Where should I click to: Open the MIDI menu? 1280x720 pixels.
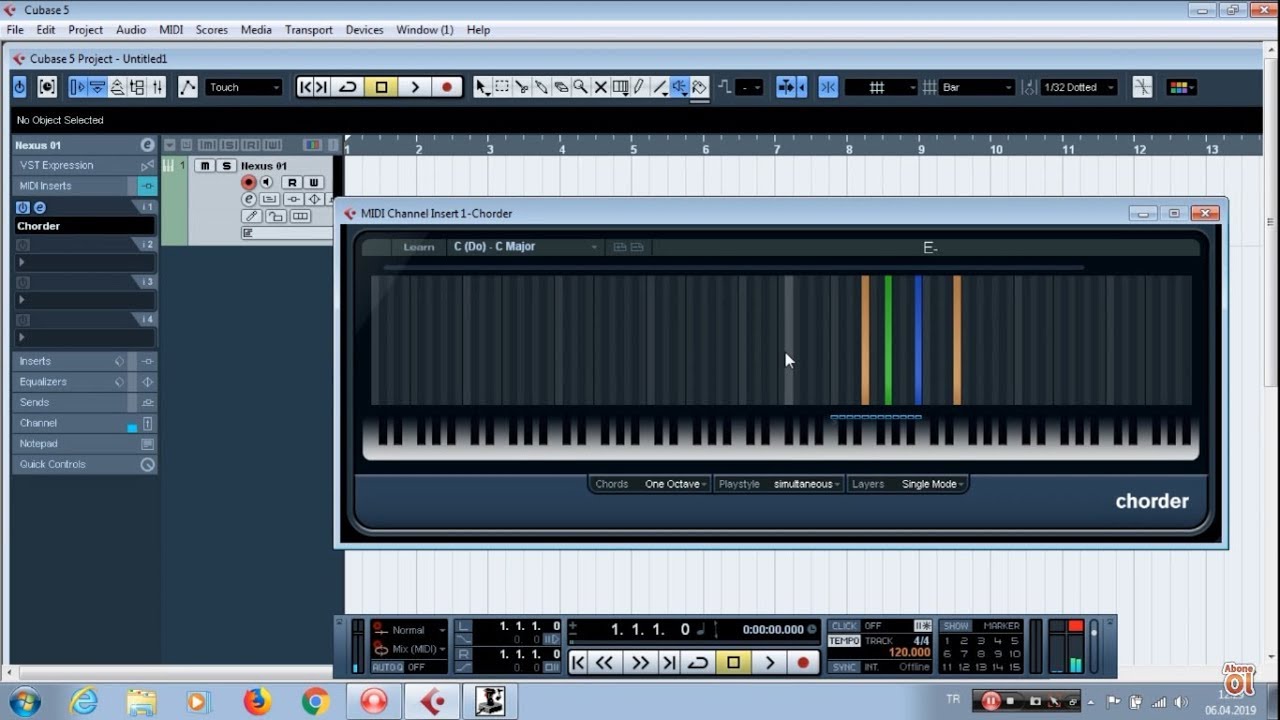point(171,30)
